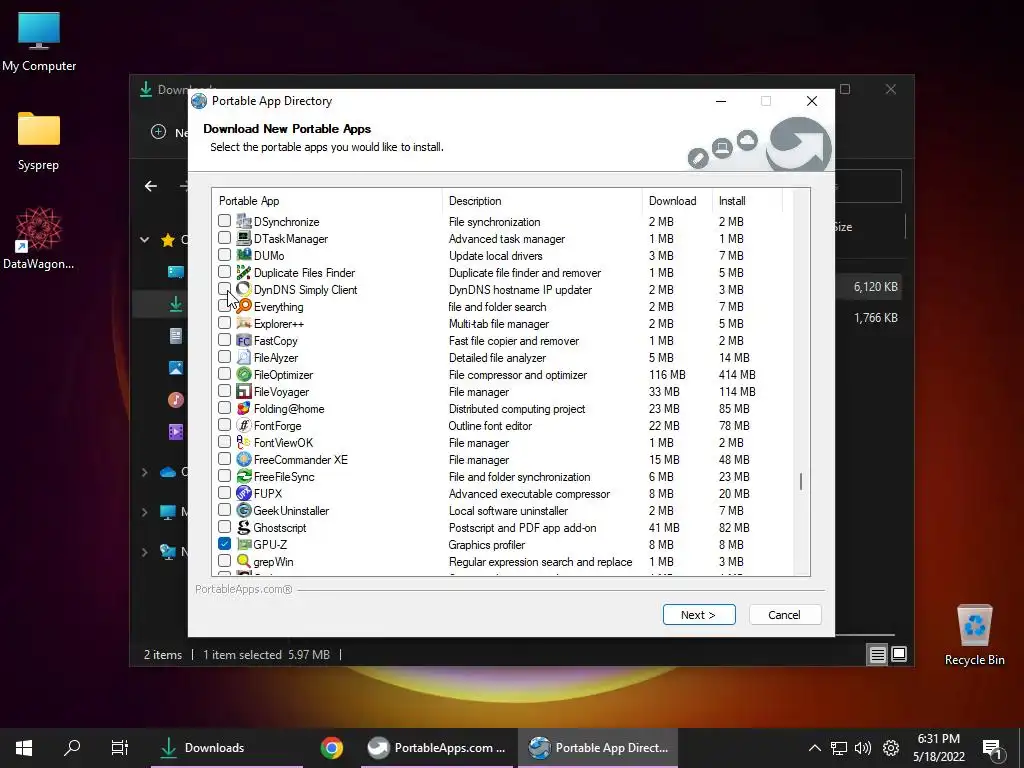1024x768 pixels.
Task: Click the GPU-Z app icon
Action: [x=244, y=544]
